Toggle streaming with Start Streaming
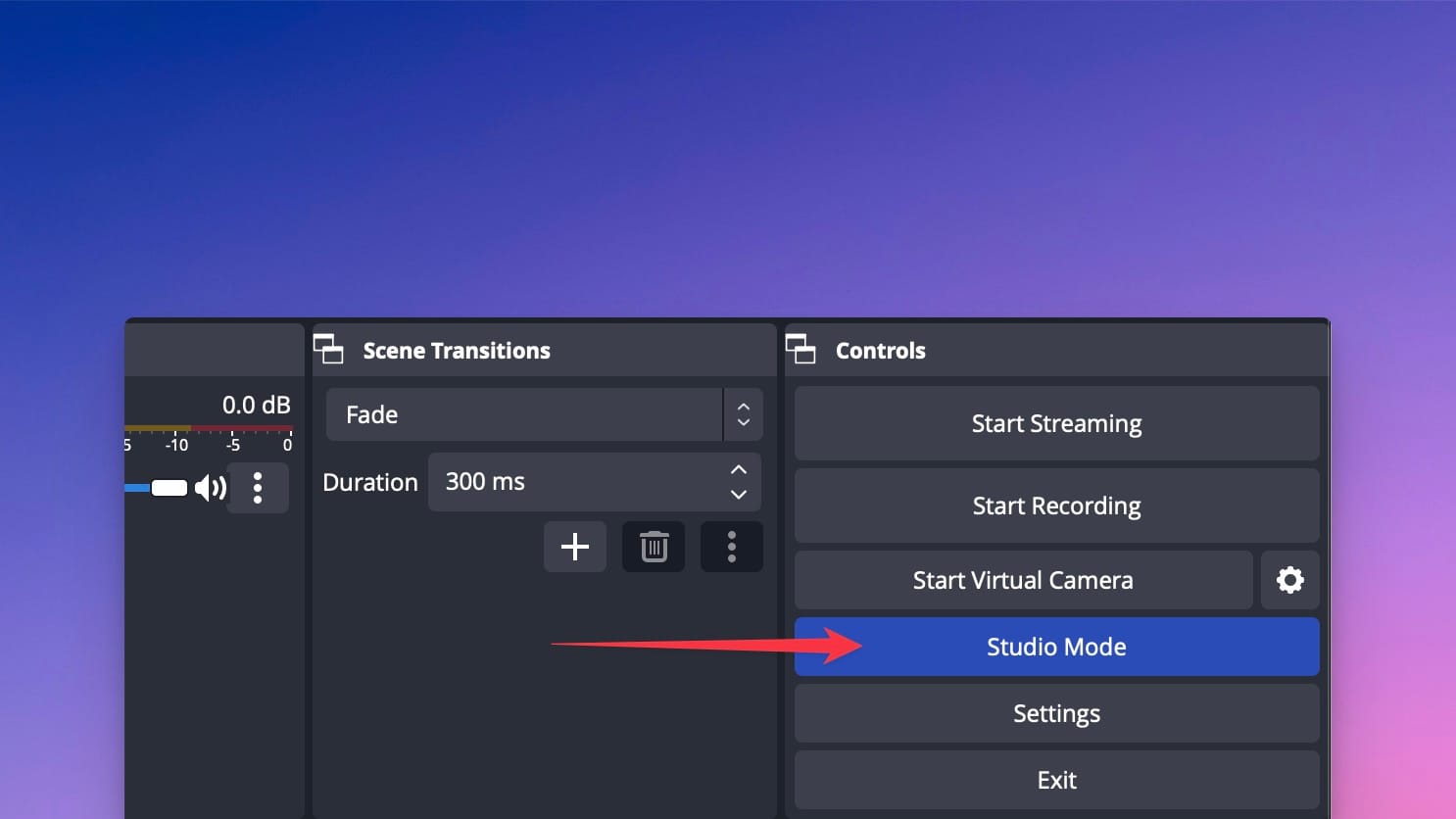Image resolution: width=1456 pixels, height=819 pixels. pyautogui.click(x=1056, y=423)
